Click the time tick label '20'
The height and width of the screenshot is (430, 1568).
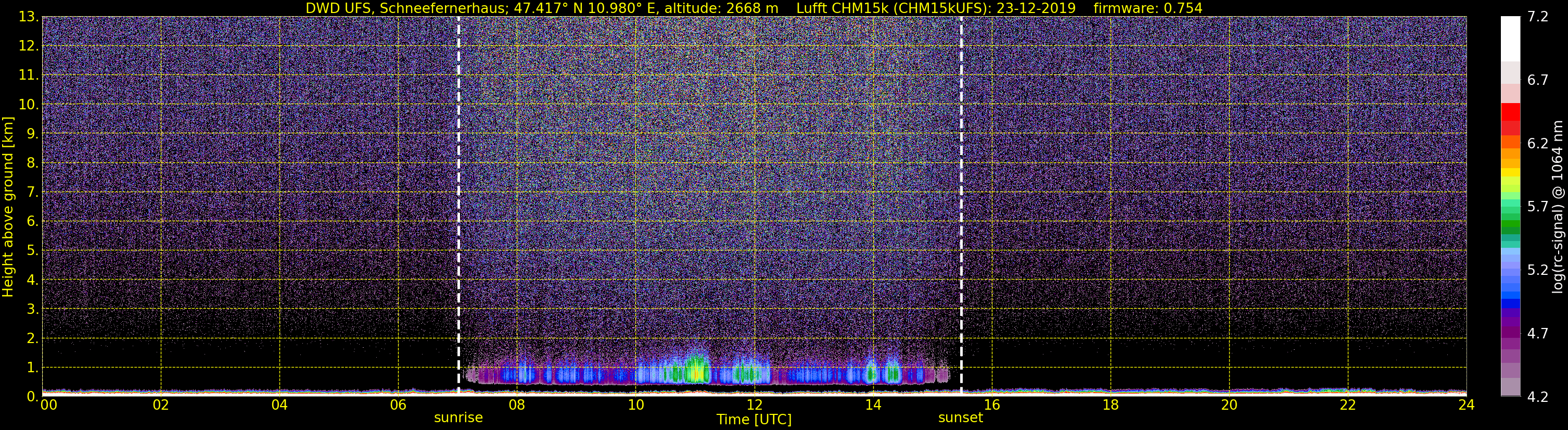click(1229, 406)
